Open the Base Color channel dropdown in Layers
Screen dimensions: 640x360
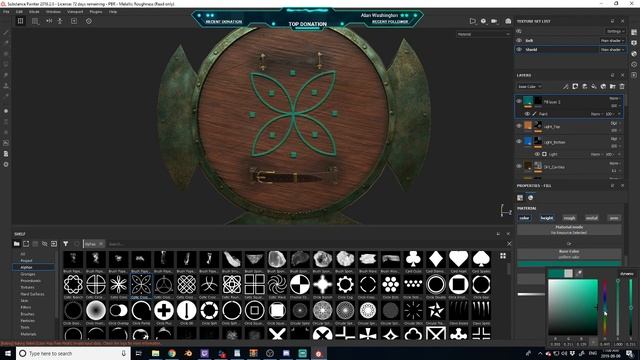tap(530, 87)
